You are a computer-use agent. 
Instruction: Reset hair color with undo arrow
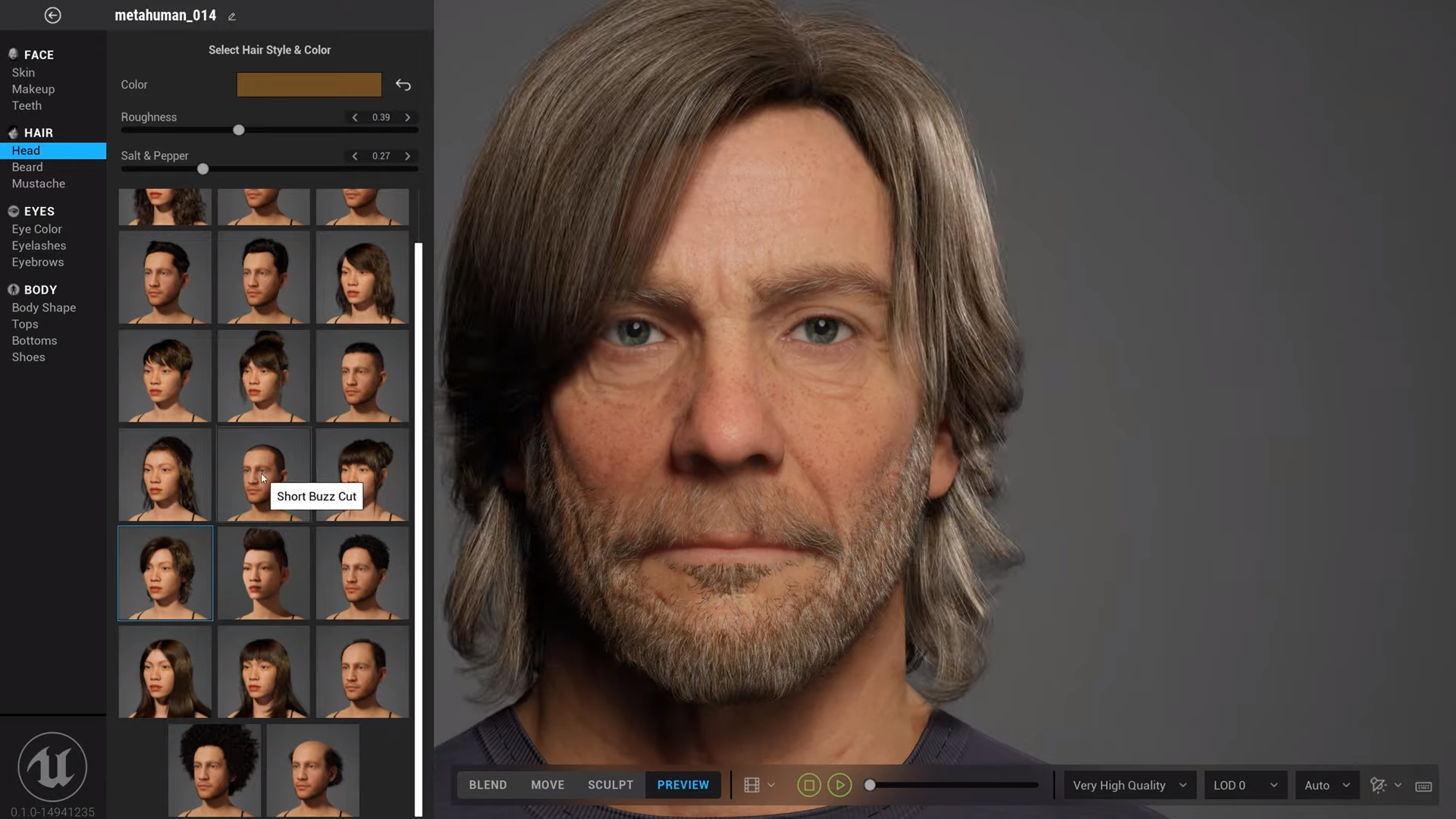point(403,85)
